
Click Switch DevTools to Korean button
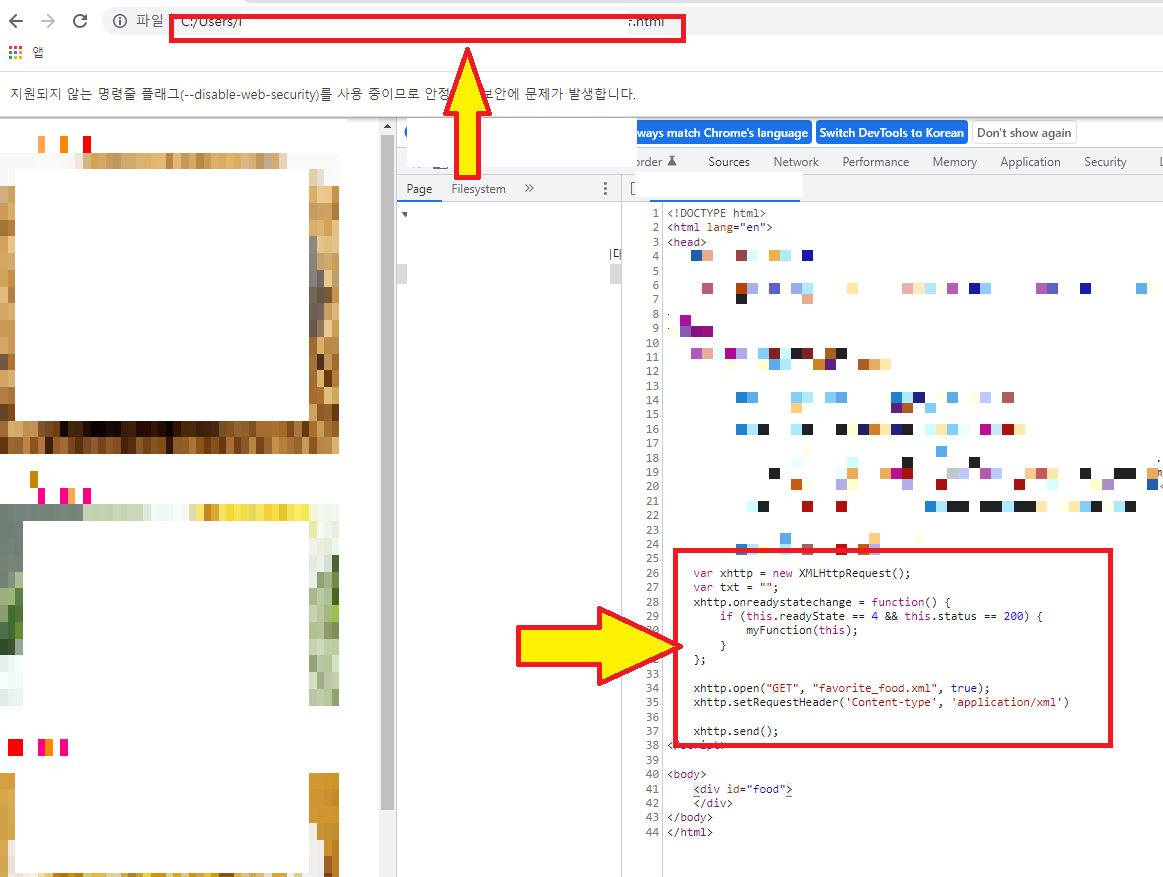(x=892, y=133)
